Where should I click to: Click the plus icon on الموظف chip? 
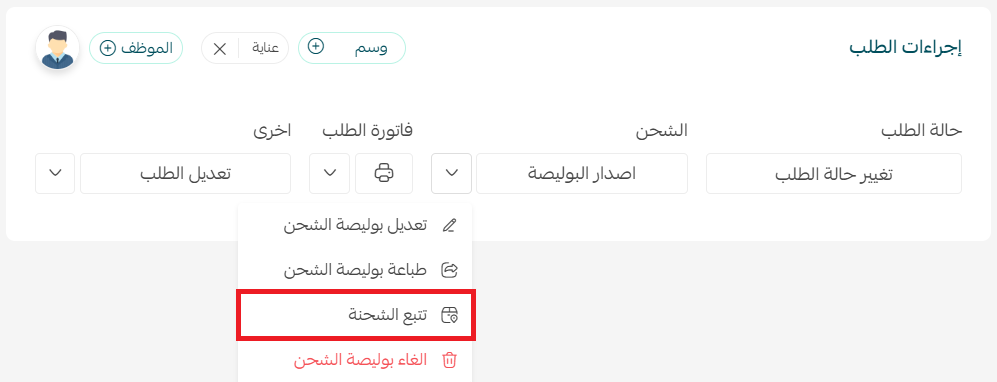point(108,48)
